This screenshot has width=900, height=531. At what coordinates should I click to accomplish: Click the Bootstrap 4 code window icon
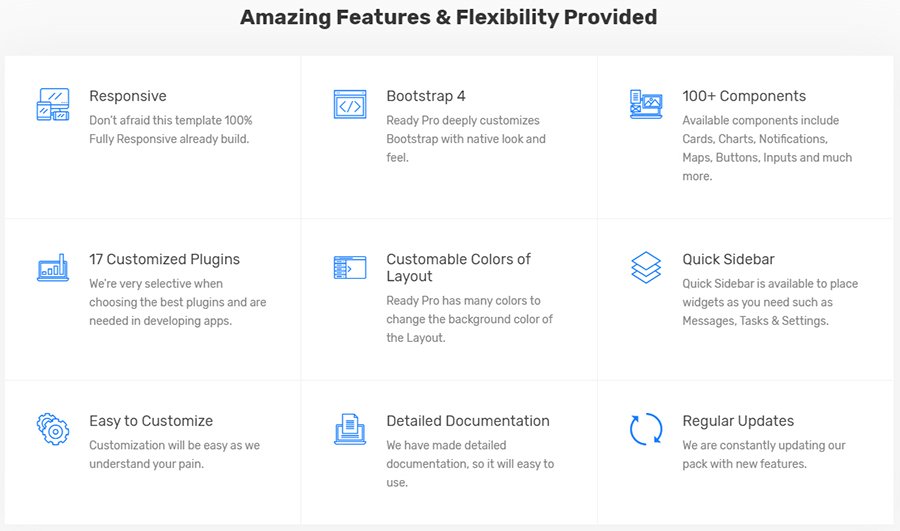(x=350, y=104)
